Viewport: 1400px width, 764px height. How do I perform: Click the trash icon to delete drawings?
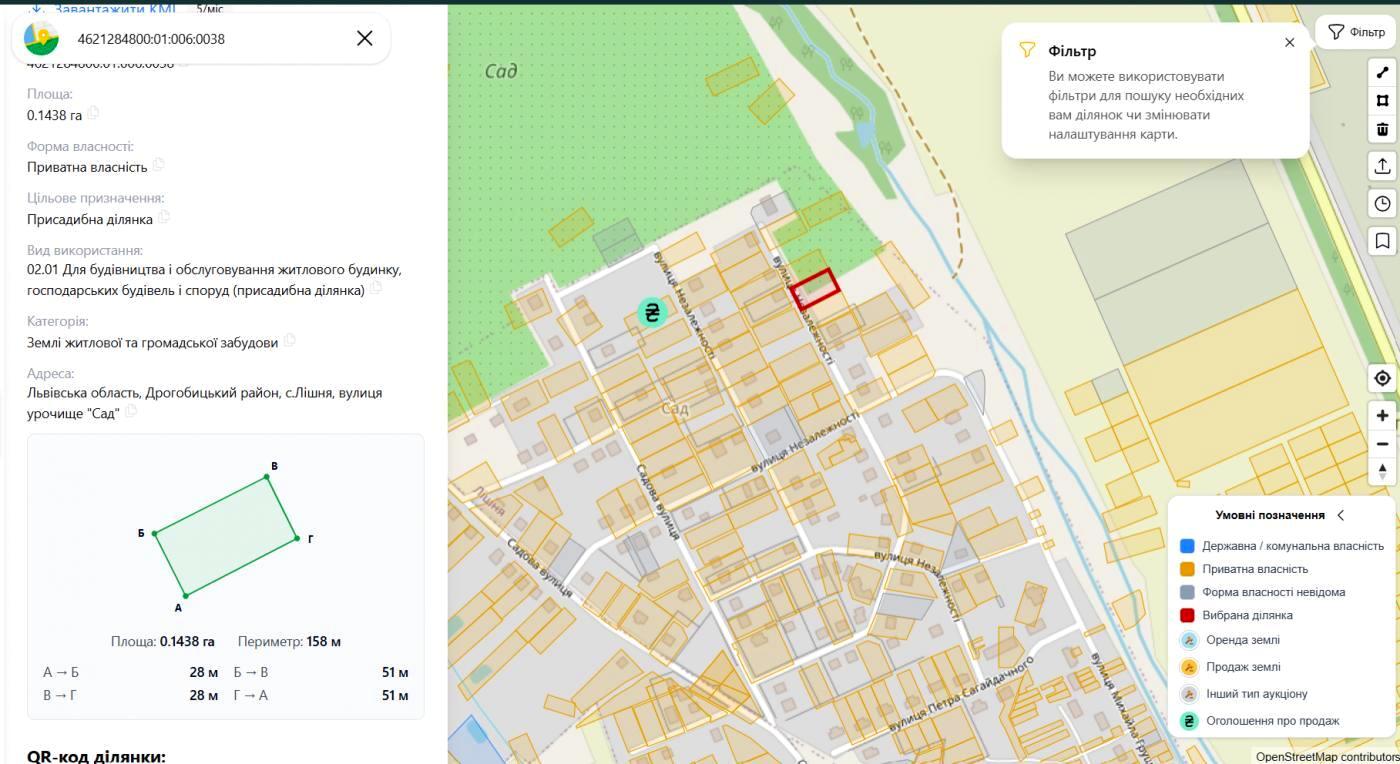[1382, 129]
